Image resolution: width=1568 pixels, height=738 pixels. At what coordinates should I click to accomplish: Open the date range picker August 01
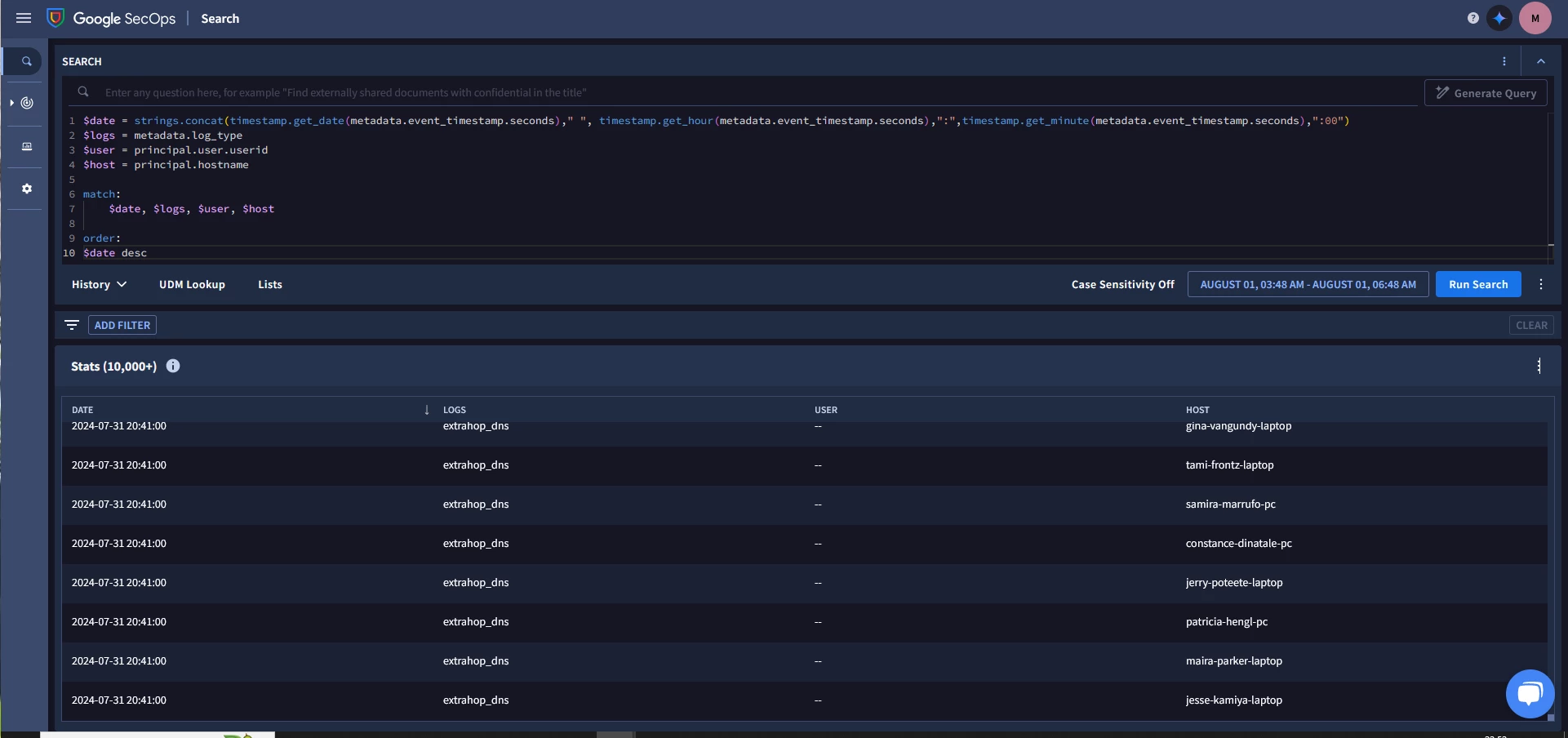click(1308, 284)
